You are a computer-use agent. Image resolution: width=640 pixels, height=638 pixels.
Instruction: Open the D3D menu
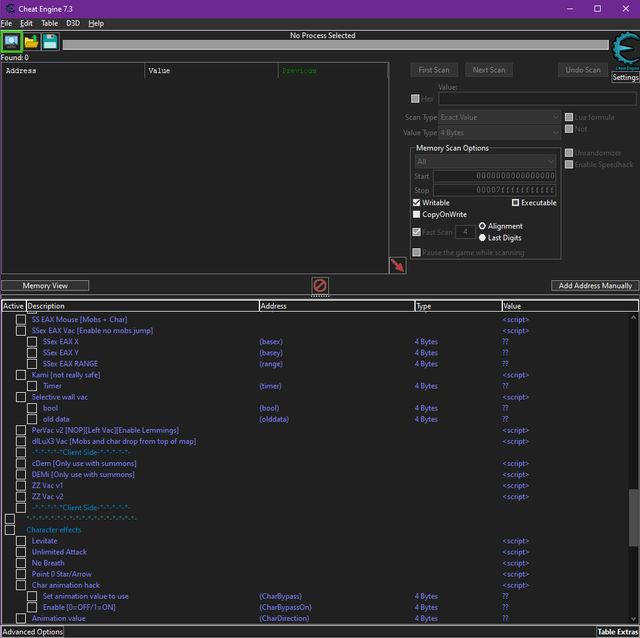click(x=73, y=23)
